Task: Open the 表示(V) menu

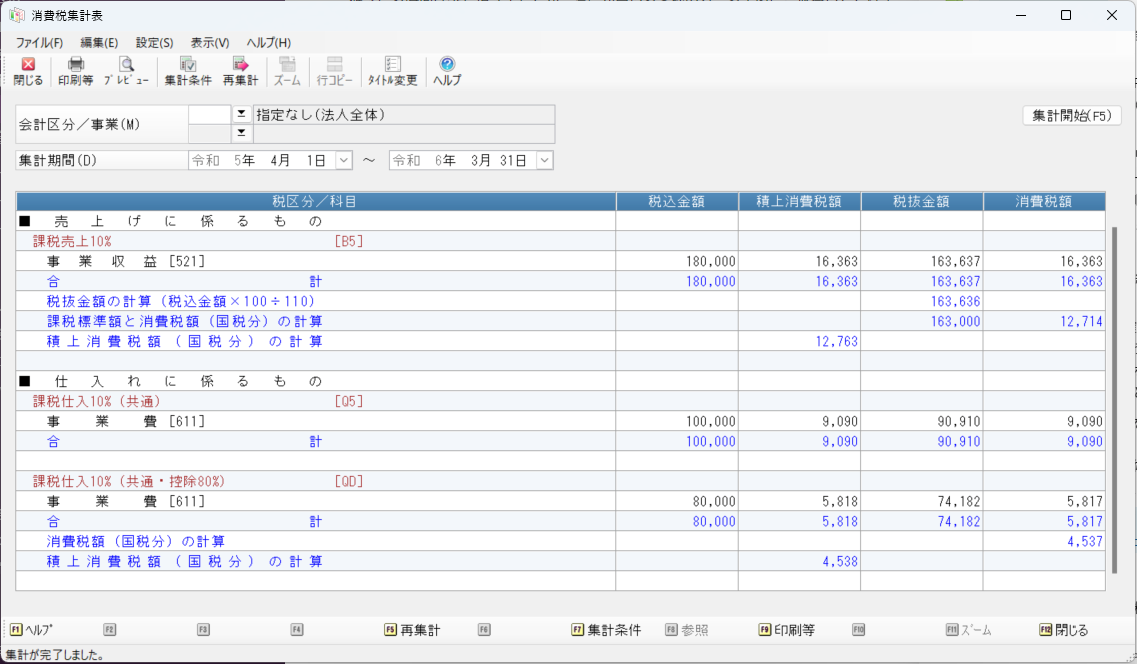Action: pyautogui.click(x=210, y=43)
